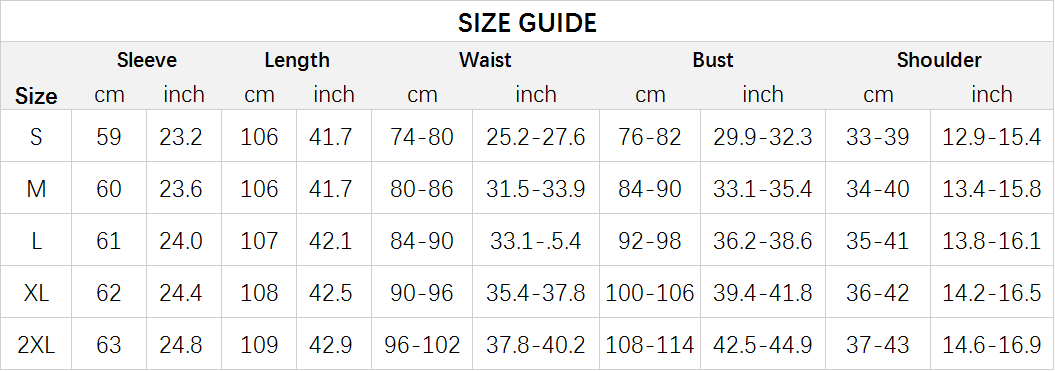
Task: Select the 100-106 bust cm cell
Action: [x=649, y=293]
